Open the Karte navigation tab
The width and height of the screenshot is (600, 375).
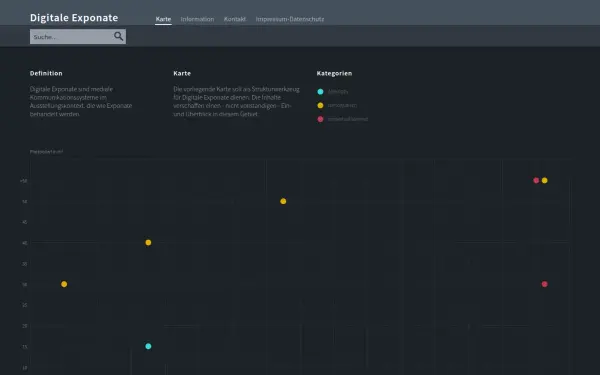tap(163, 19)
